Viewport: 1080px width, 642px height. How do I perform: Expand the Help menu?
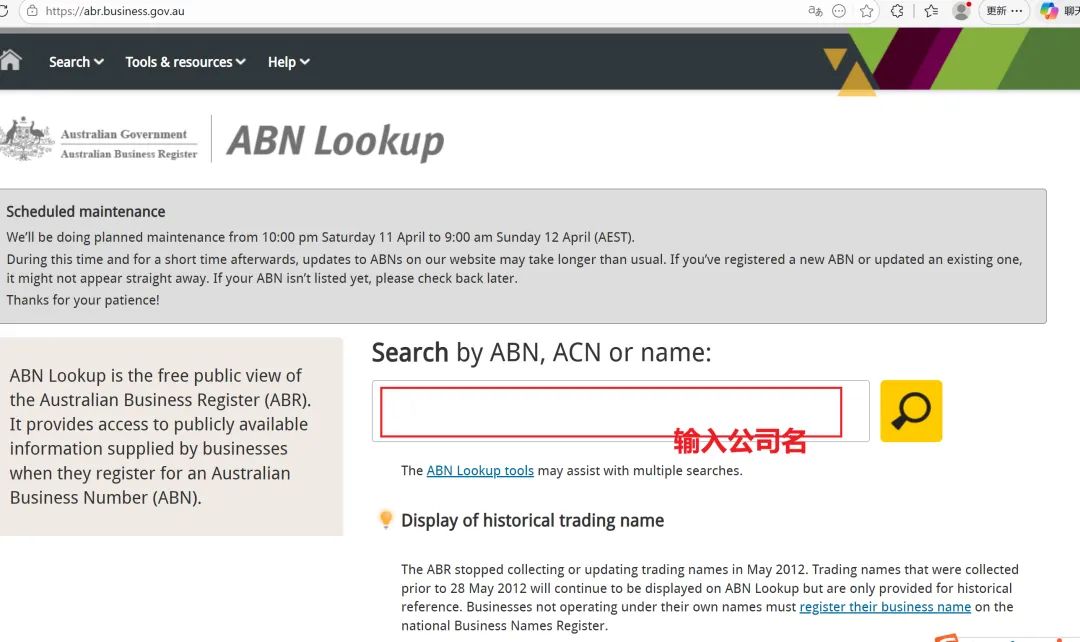pos(289,62)
